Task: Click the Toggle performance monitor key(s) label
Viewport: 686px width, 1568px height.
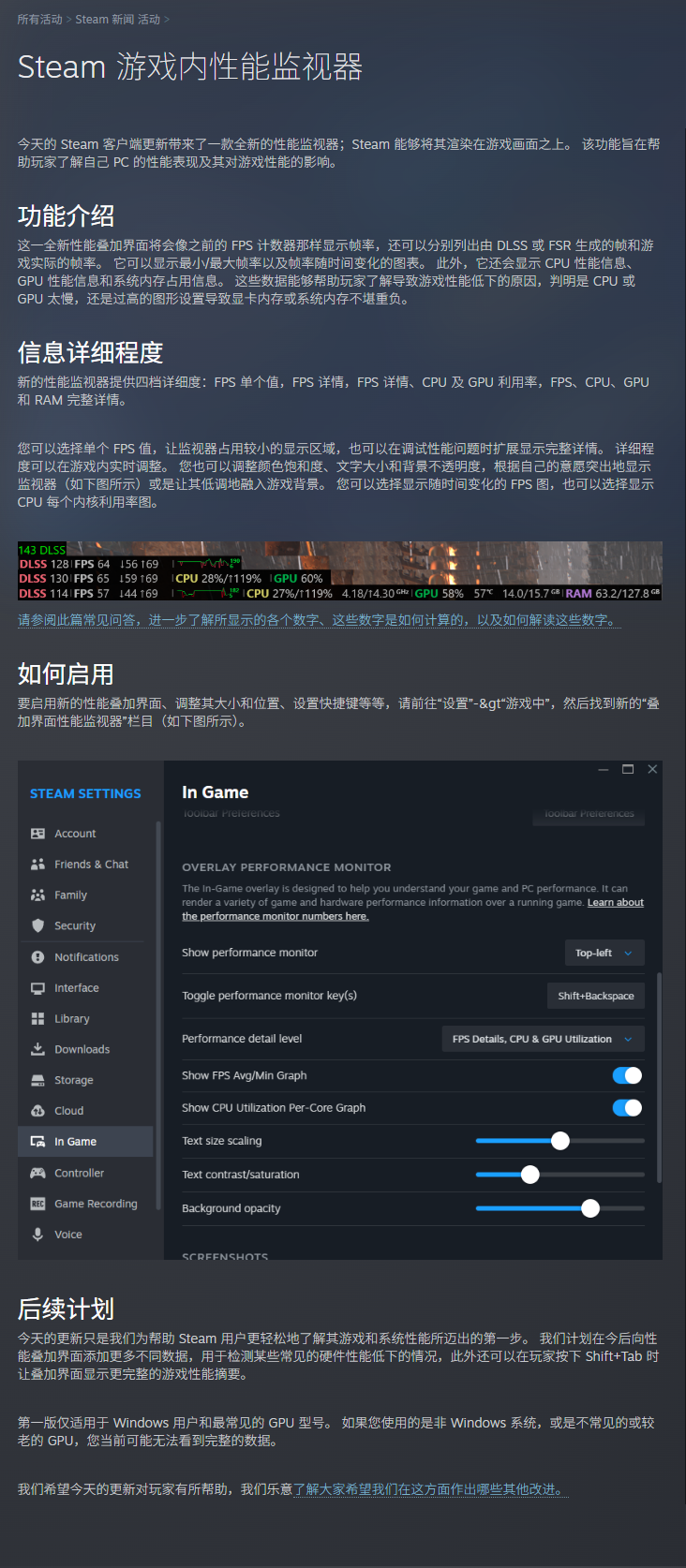Action: coord(269,996)
